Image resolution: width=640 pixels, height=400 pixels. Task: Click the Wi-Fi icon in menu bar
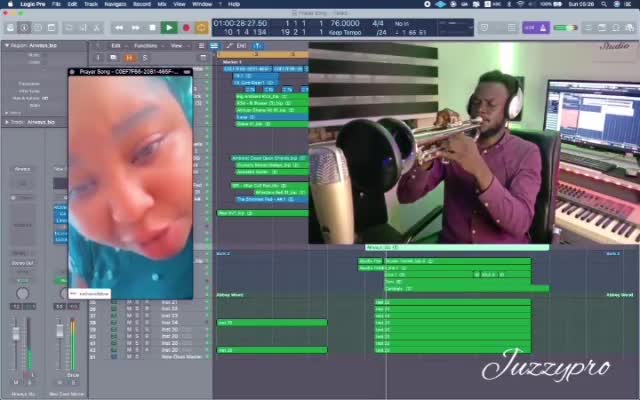pos(520,4)
